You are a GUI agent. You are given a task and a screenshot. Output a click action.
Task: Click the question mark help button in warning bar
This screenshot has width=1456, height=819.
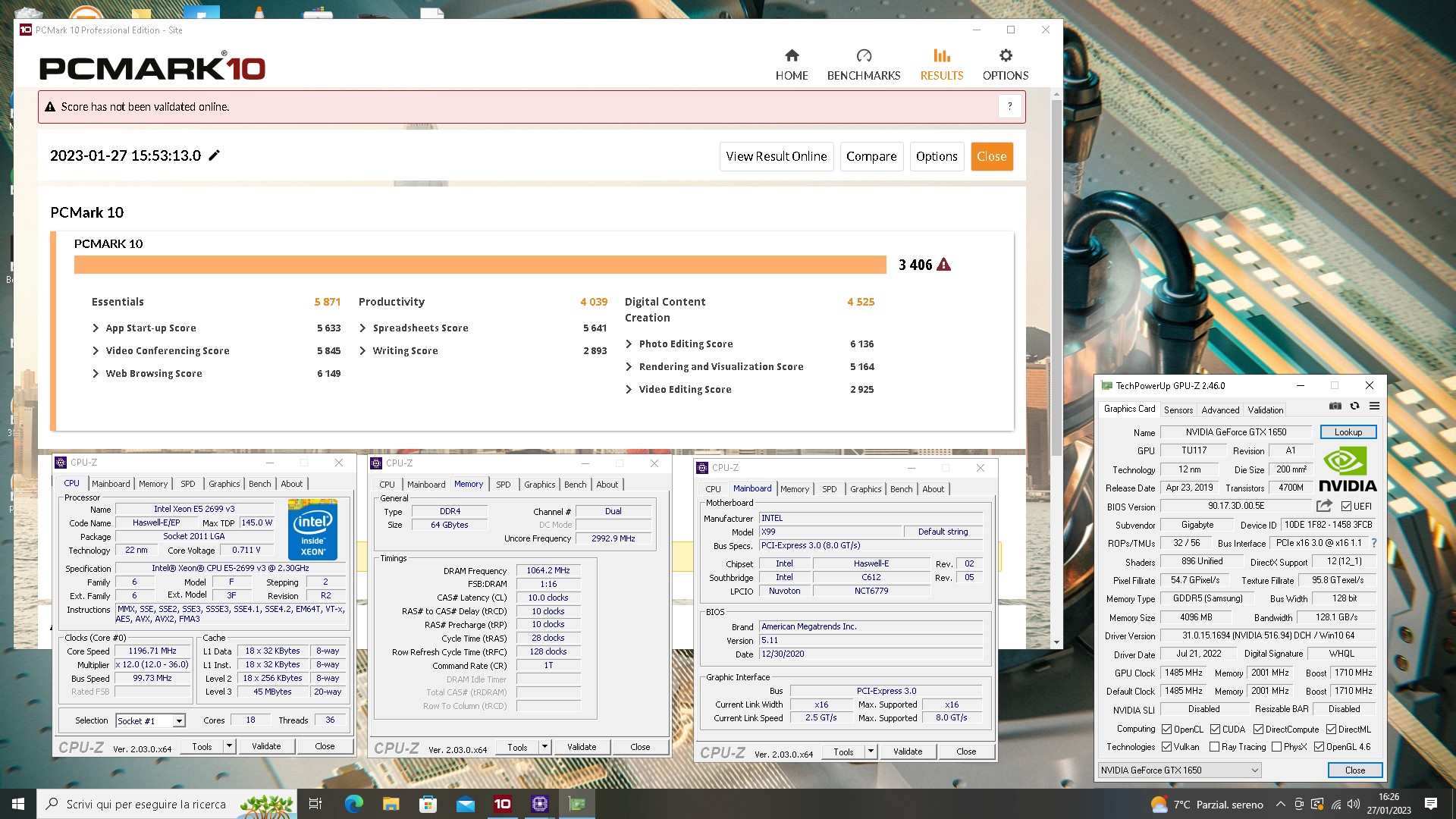(x=1010, y=107)
